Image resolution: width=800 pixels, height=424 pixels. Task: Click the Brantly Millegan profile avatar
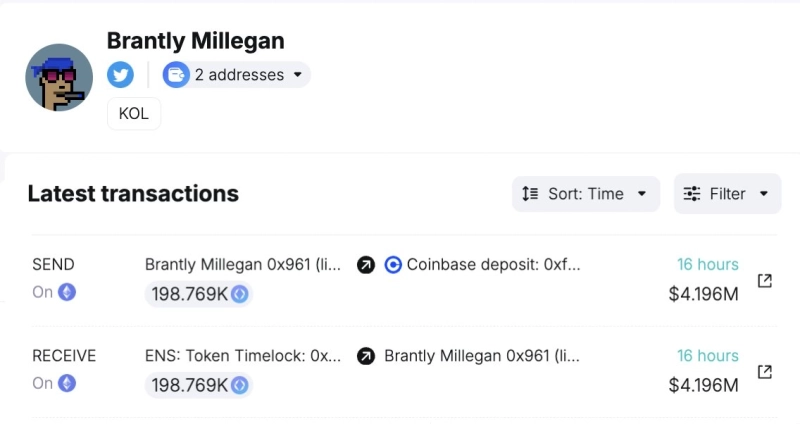[x=59, y=78]
